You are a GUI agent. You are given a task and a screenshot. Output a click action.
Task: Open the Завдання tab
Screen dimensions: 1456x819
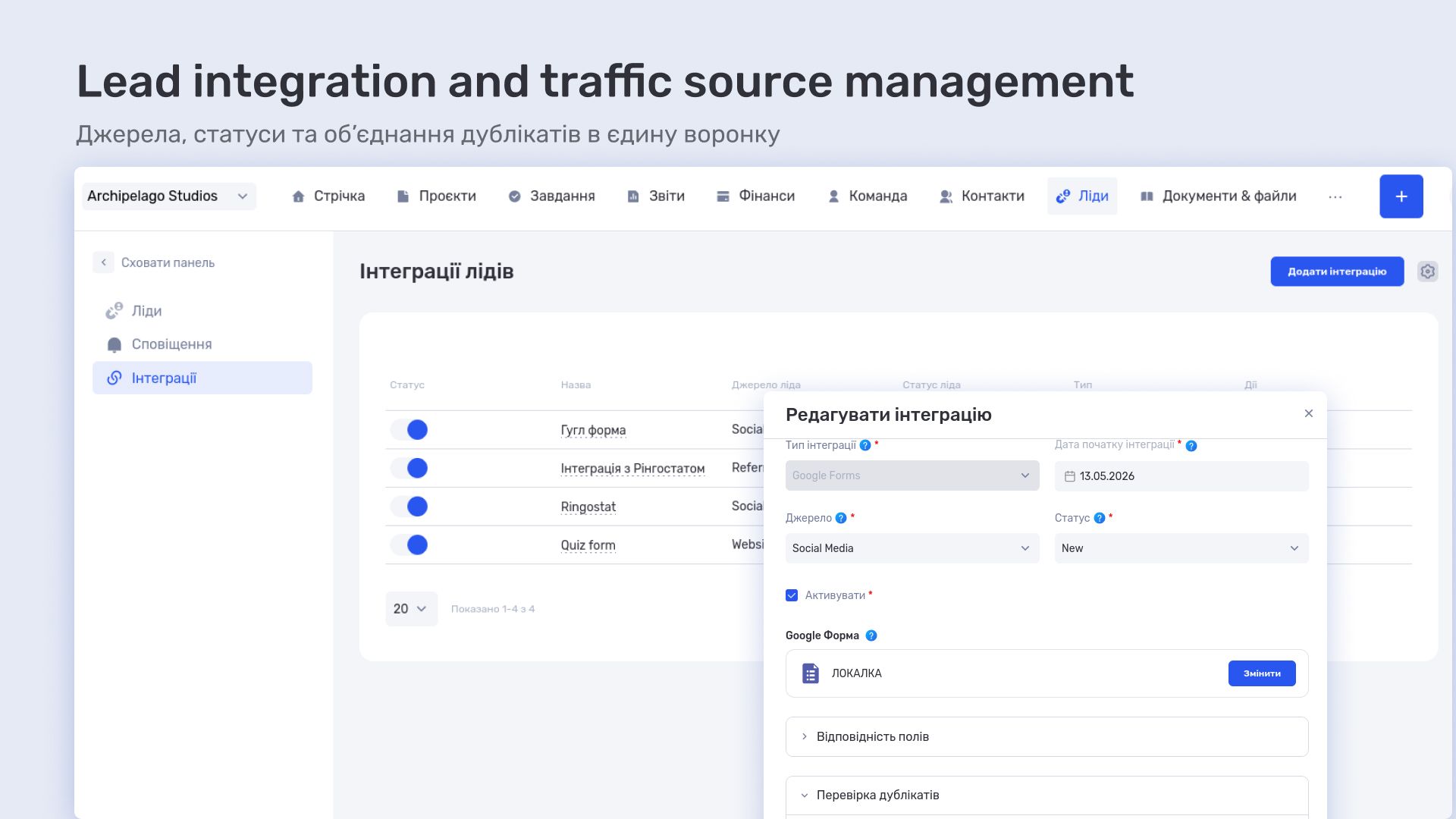coord(551,196)
